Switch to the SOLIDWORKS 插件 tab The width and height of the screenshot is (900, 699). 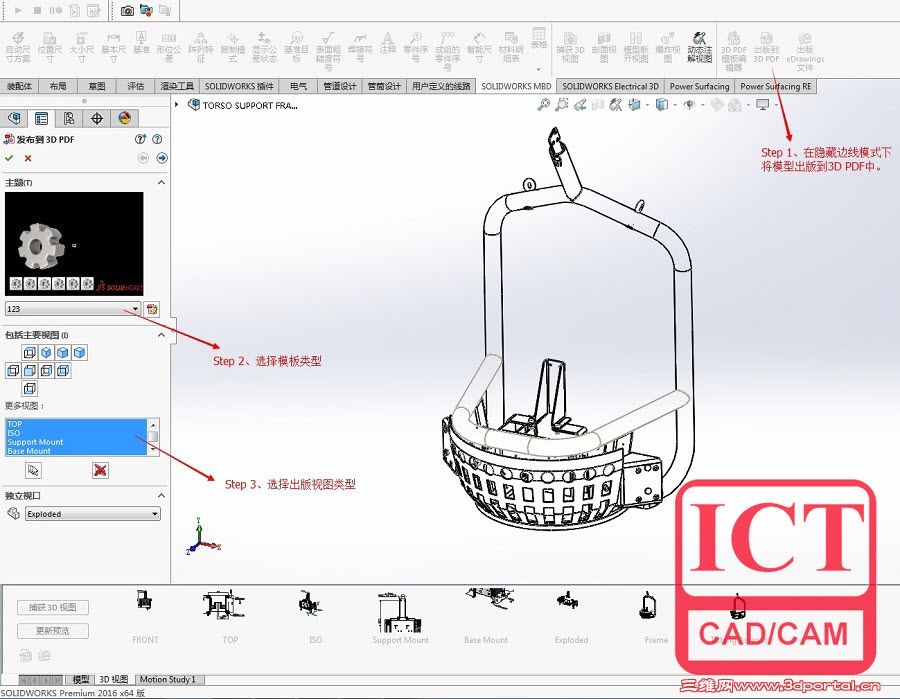pos(239,86)
